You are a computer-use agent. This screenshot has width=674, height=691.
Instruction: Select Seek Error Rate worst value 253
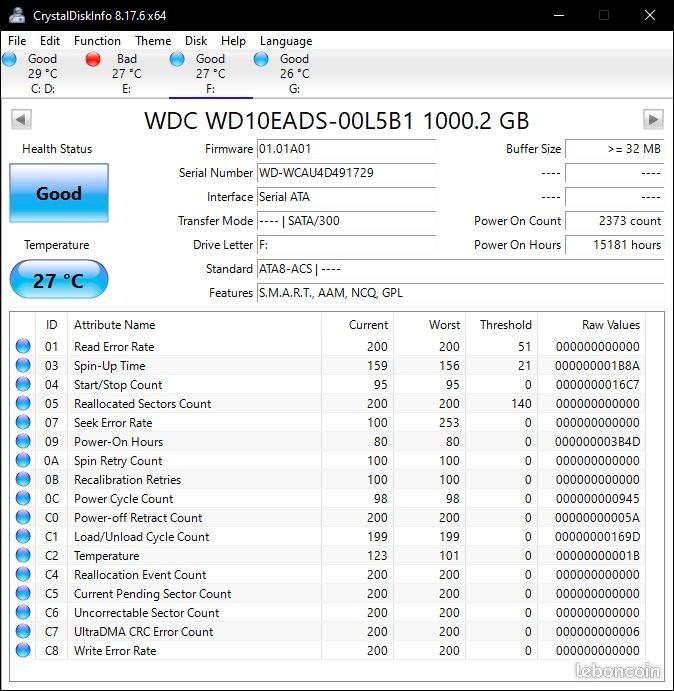click(449, 423)
